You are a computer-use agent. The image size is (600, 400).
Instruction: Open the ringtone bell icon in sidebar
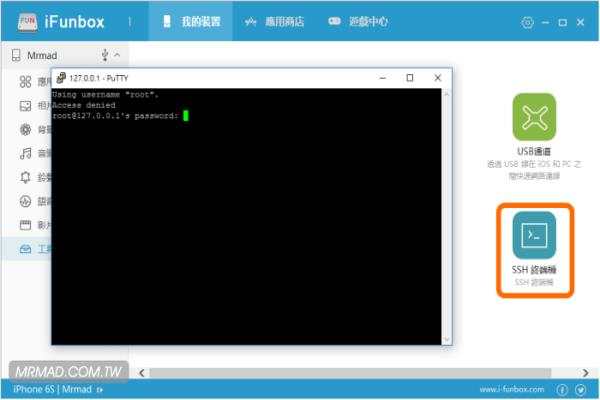pyautogui.click(x=25, y=177)
